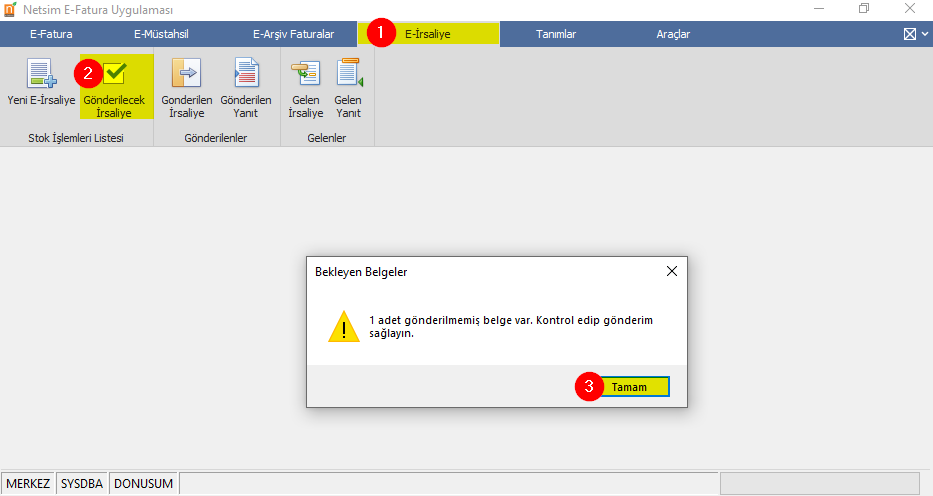Click the Gönderilenler group label
Image resolution: width=933 pixels, height=496 pixels.
215,138
